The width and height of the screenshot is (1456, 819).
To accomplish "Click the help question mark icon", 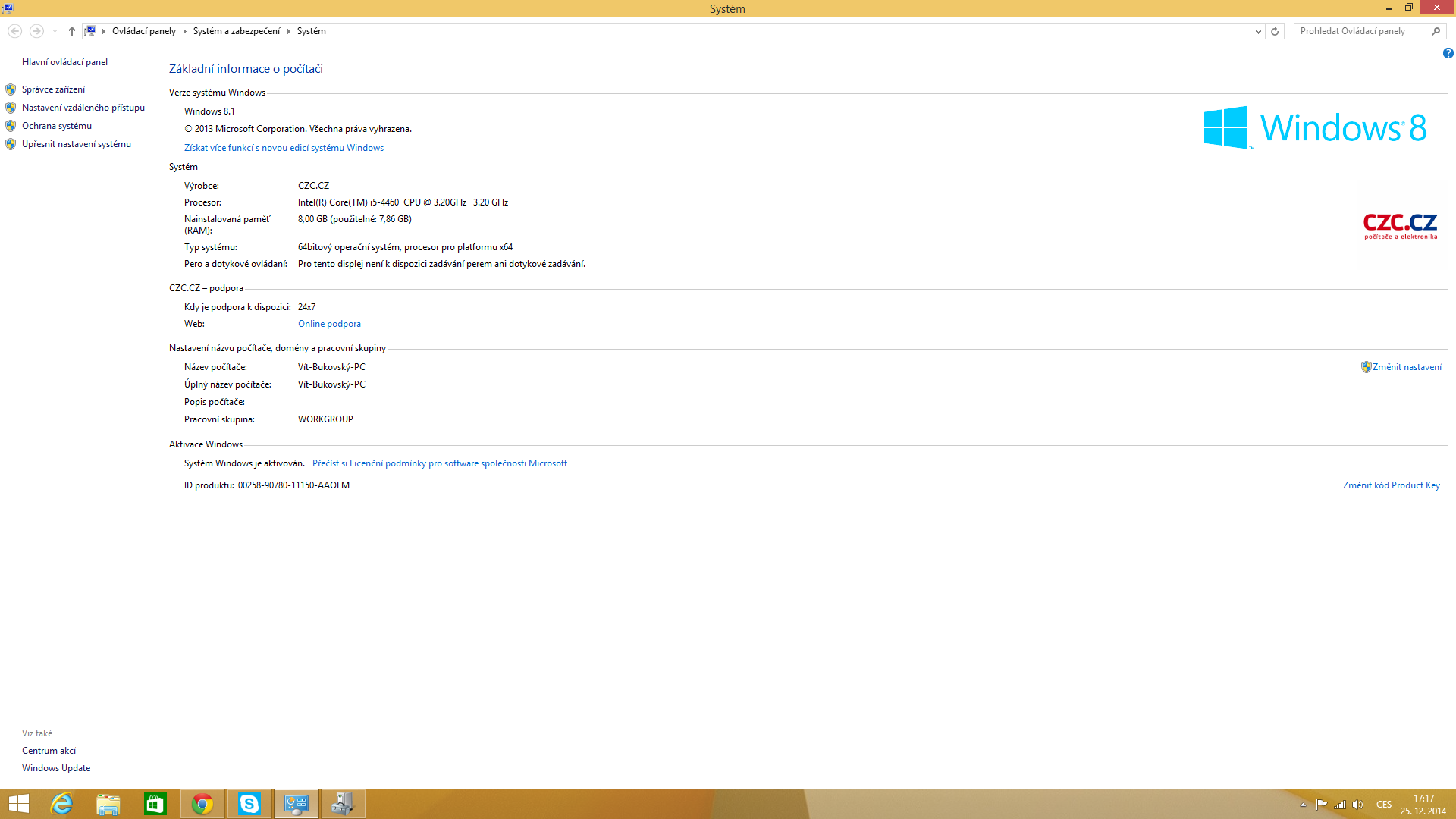I will point(1448,53).
